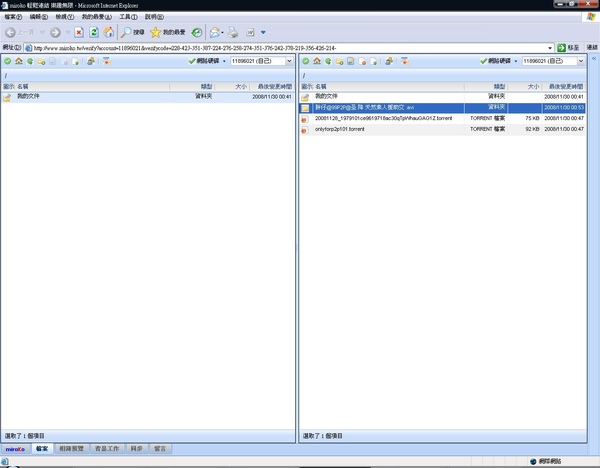Open the View menu (V)
The height and width of the screenshot is (468, 600).
click(x=65, y=17)
